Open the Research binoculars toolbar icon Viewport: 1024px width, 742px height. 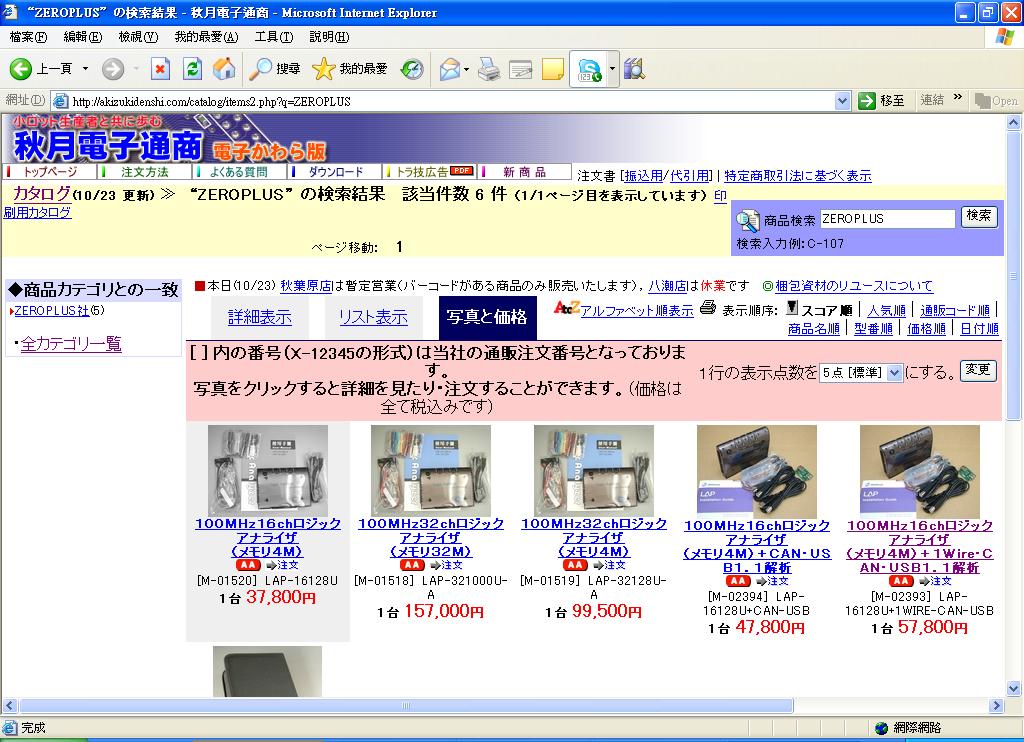click(633, 69)
